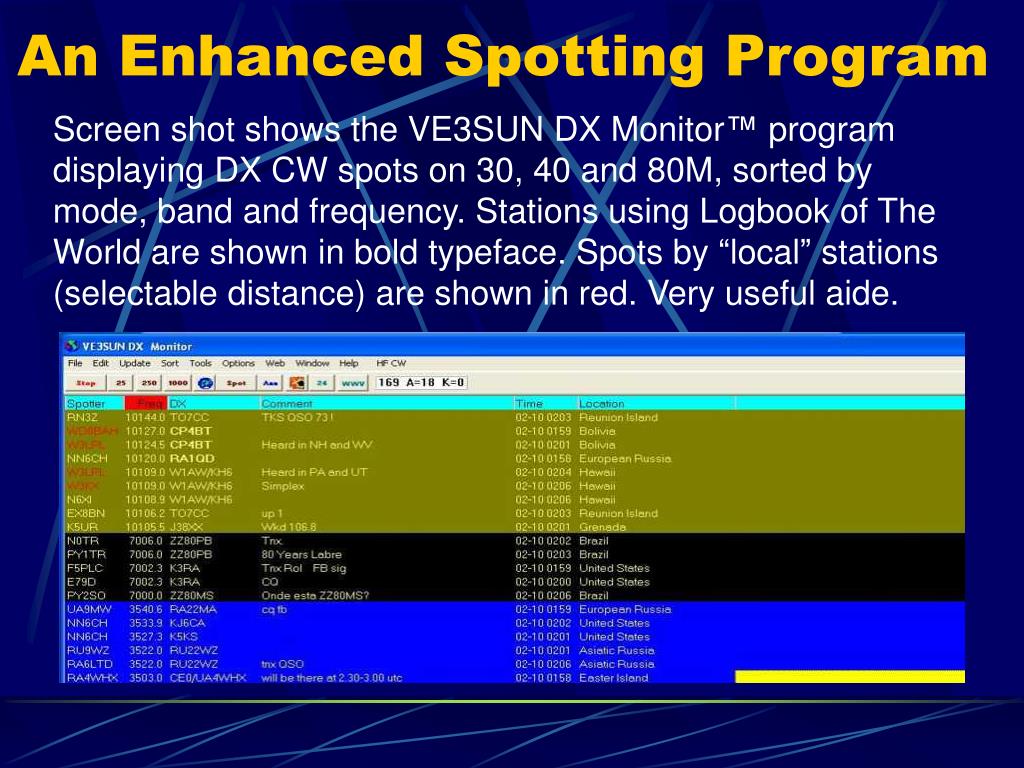Select DX callsign KJ6CA

[187, 623]
